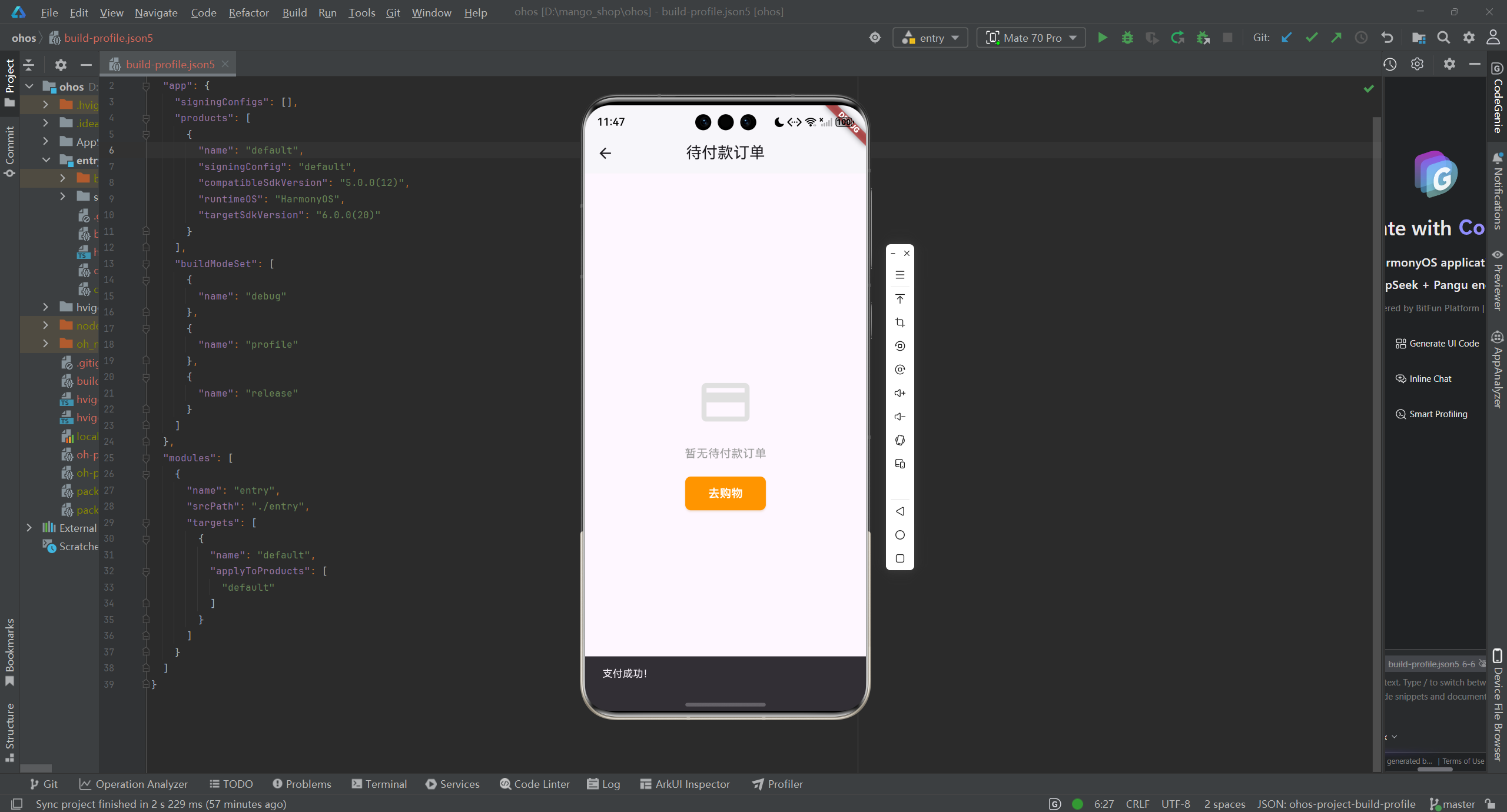Expand the hvigor folder in tree

point(45,307)
